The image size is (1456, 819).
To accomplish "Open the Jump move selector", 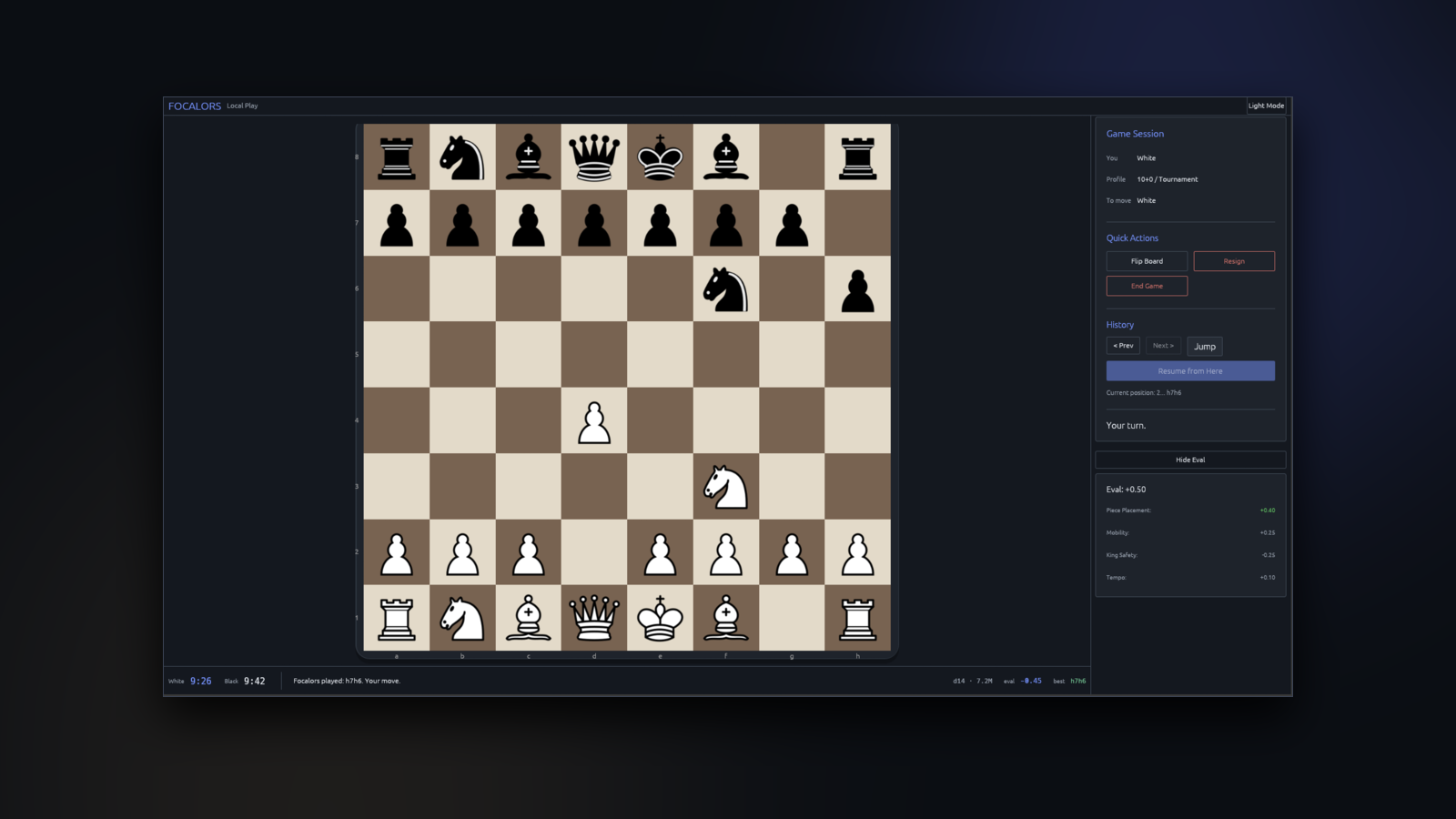I will coord(1205,346).
